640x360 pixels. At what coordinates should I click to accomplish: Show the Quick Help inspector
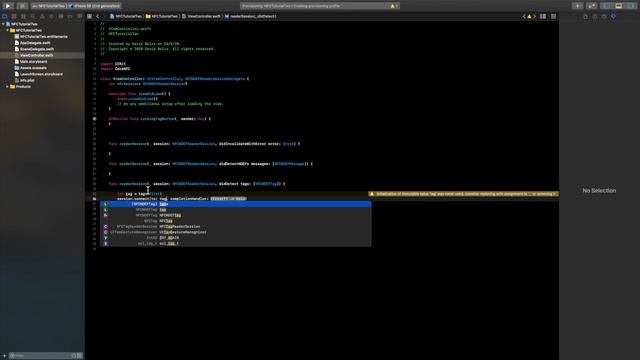(604, 17)
